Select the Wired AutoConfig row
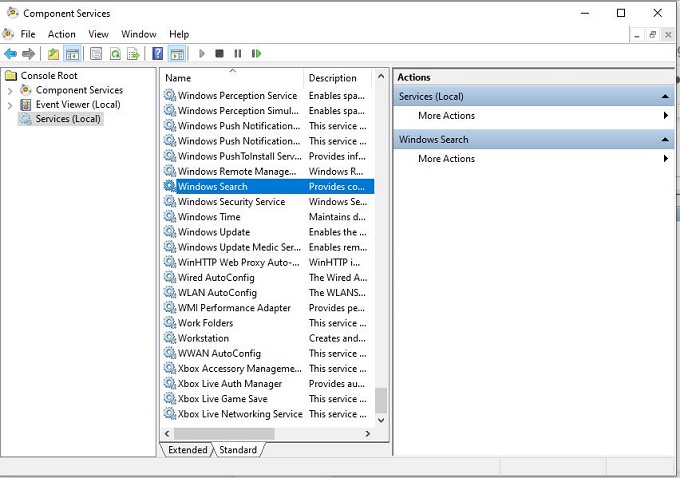The image size is (680, 478). tap(268, 278)
